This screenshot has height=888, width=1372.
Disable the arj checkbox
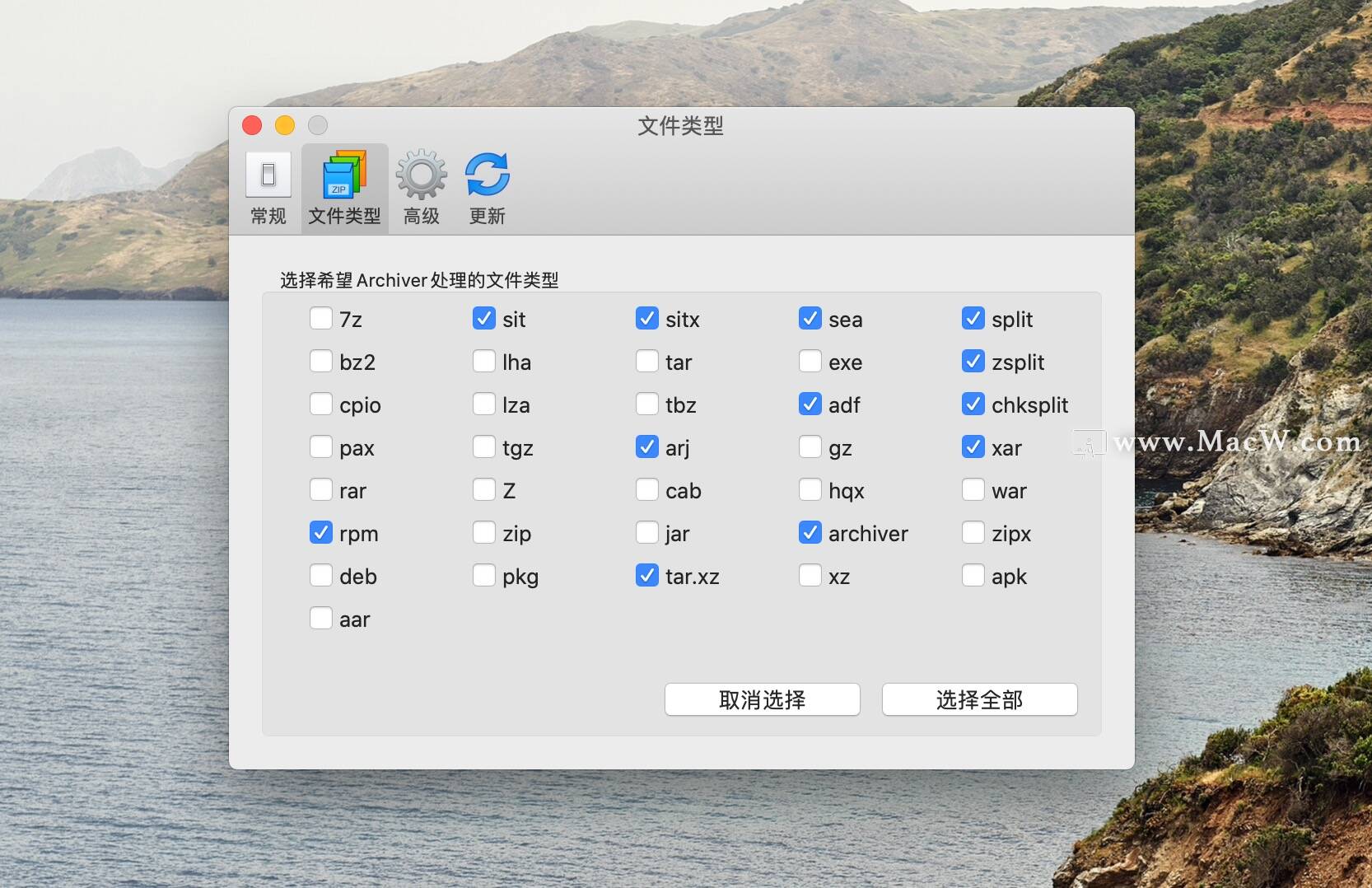coord(647,446)
